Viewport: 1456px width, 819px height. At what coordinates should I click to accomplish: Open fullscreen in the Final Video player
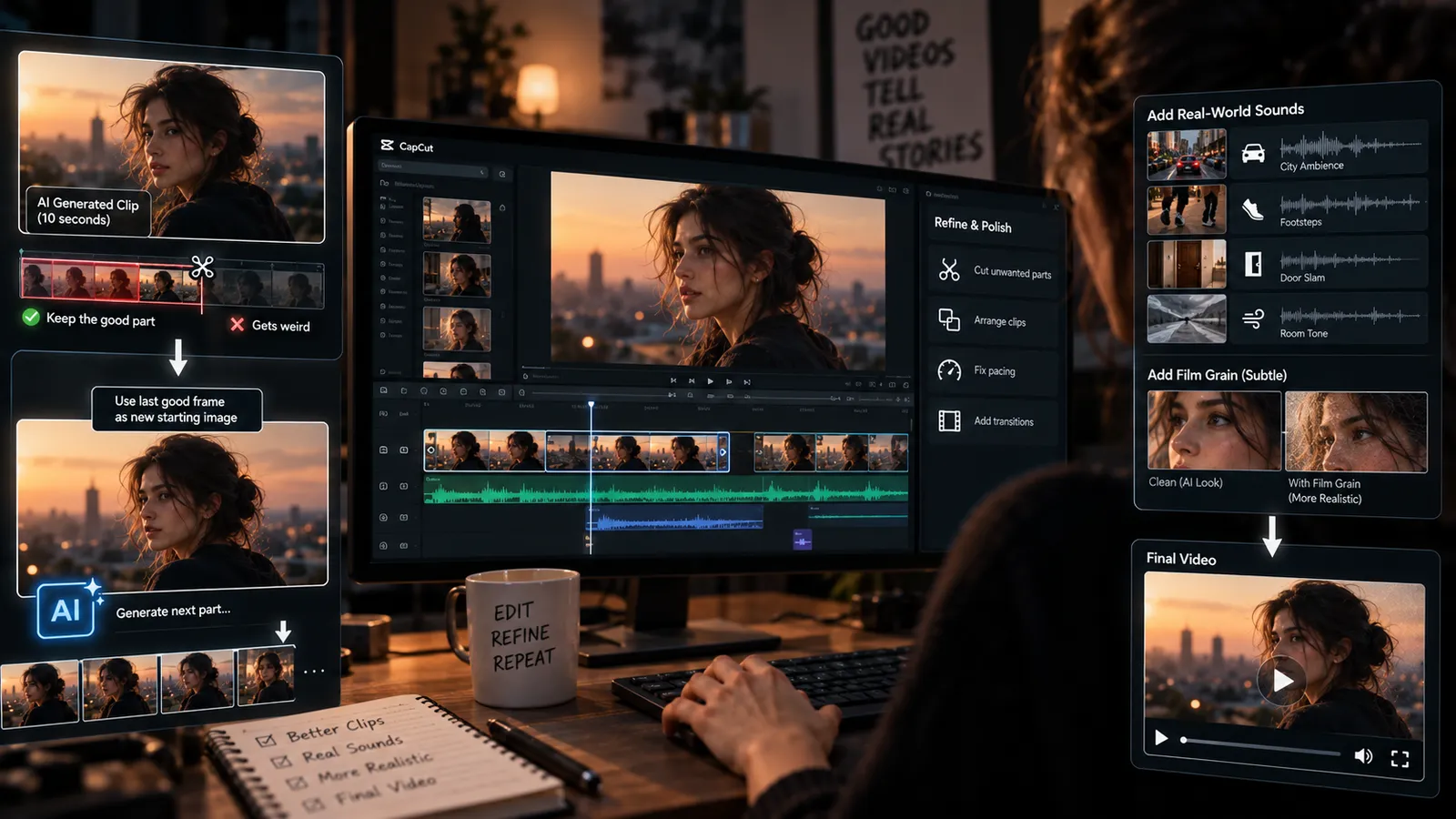[1400, 758]
